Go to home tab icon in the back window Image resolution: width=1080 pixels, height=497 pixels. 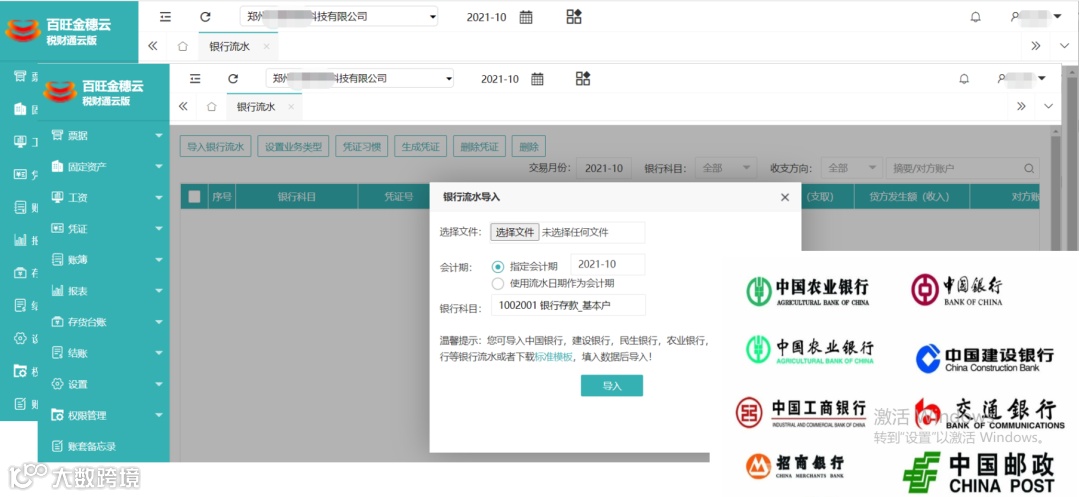coord(183,47)
